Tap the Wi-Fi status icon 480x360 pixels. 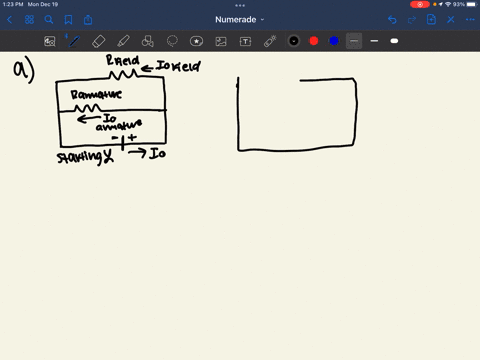448,4
